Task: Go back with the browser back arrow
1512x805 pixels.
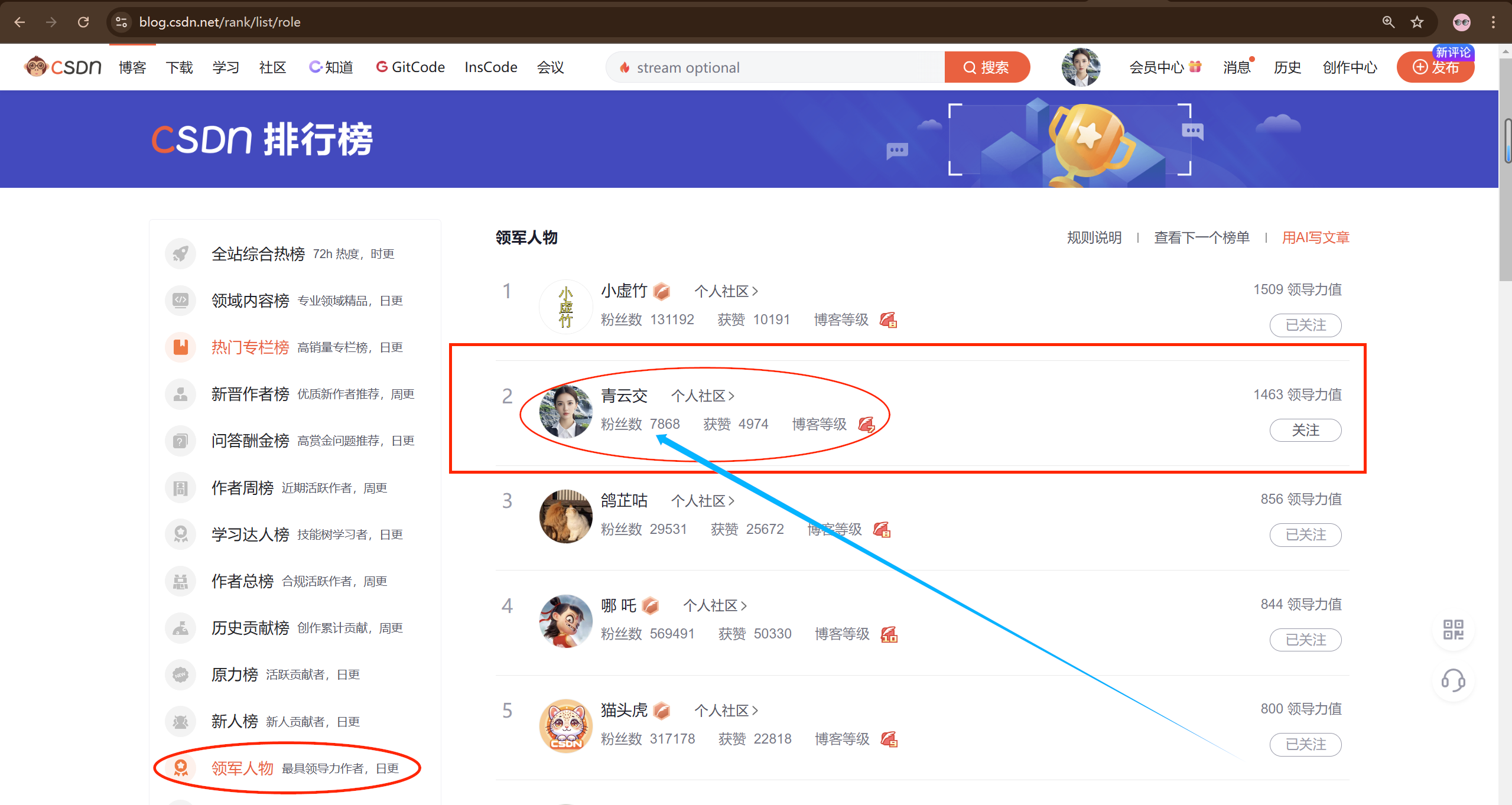Action: click(19, 22)
